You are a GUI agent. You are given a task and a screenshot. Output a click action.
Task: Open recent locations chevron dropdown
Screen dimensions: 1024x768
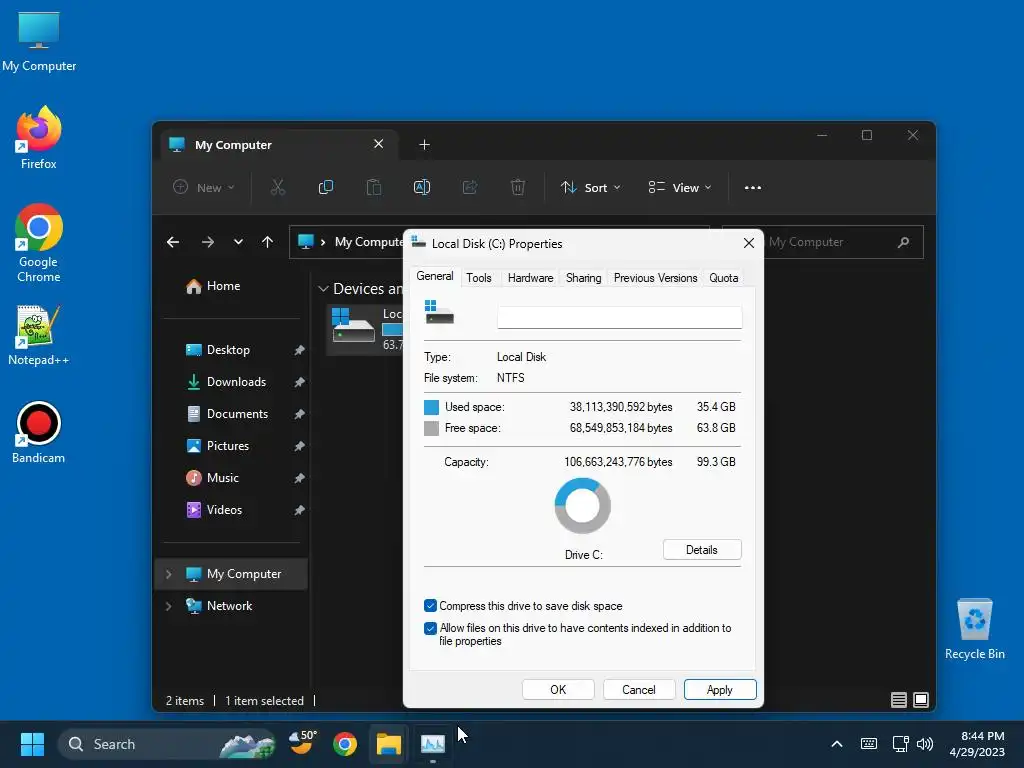tap(238, 242)
